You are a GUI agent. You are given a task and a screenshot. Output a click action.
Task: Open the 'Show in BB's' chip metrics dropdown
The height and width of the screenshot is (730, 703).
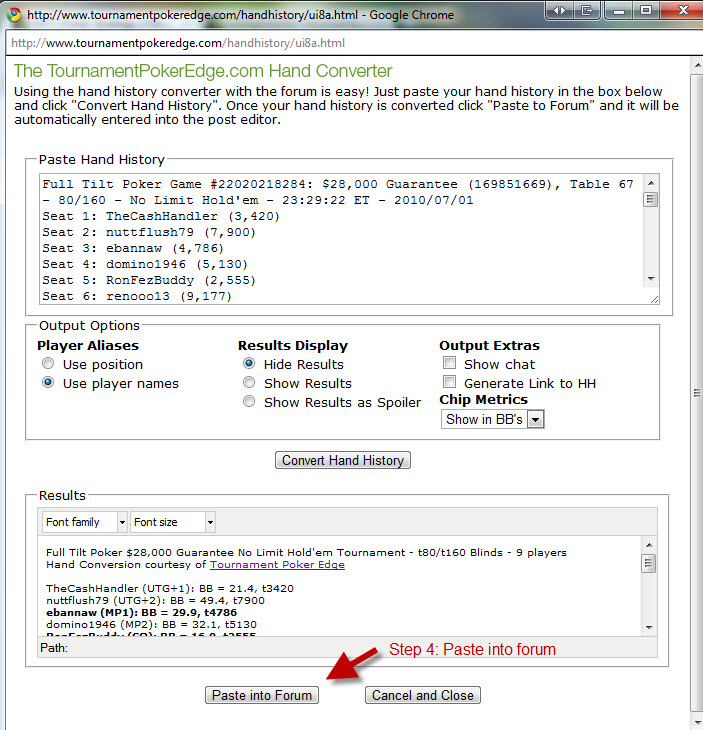[x=493, y=419]
